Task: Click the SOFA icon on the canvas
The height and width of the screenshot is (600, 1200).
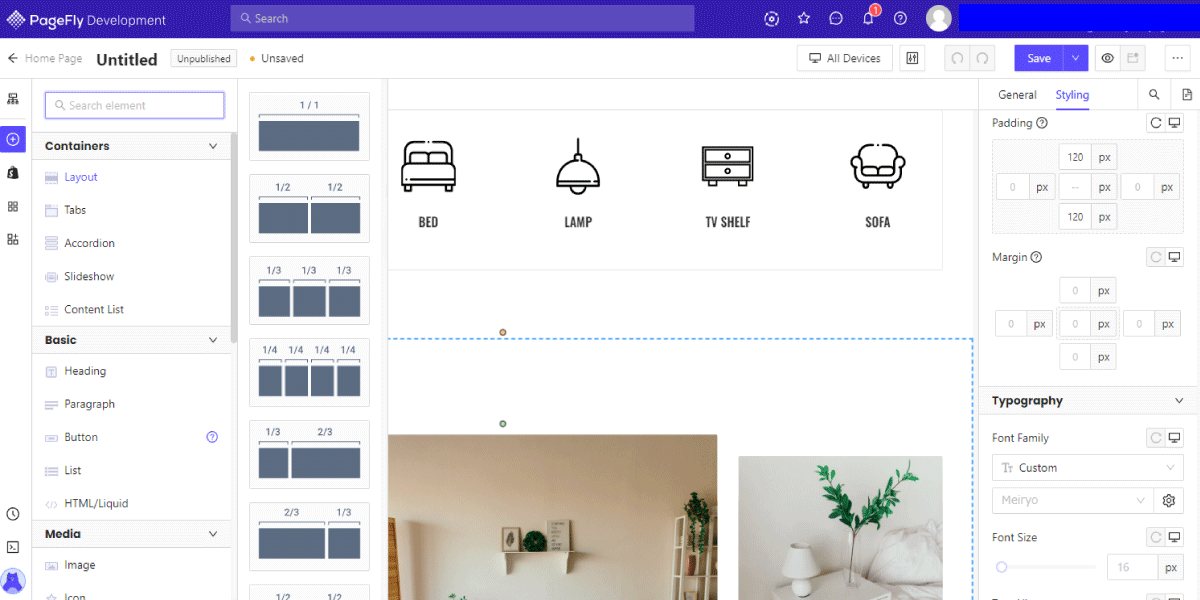Action: pyautogui.click(x=877, y=166)
